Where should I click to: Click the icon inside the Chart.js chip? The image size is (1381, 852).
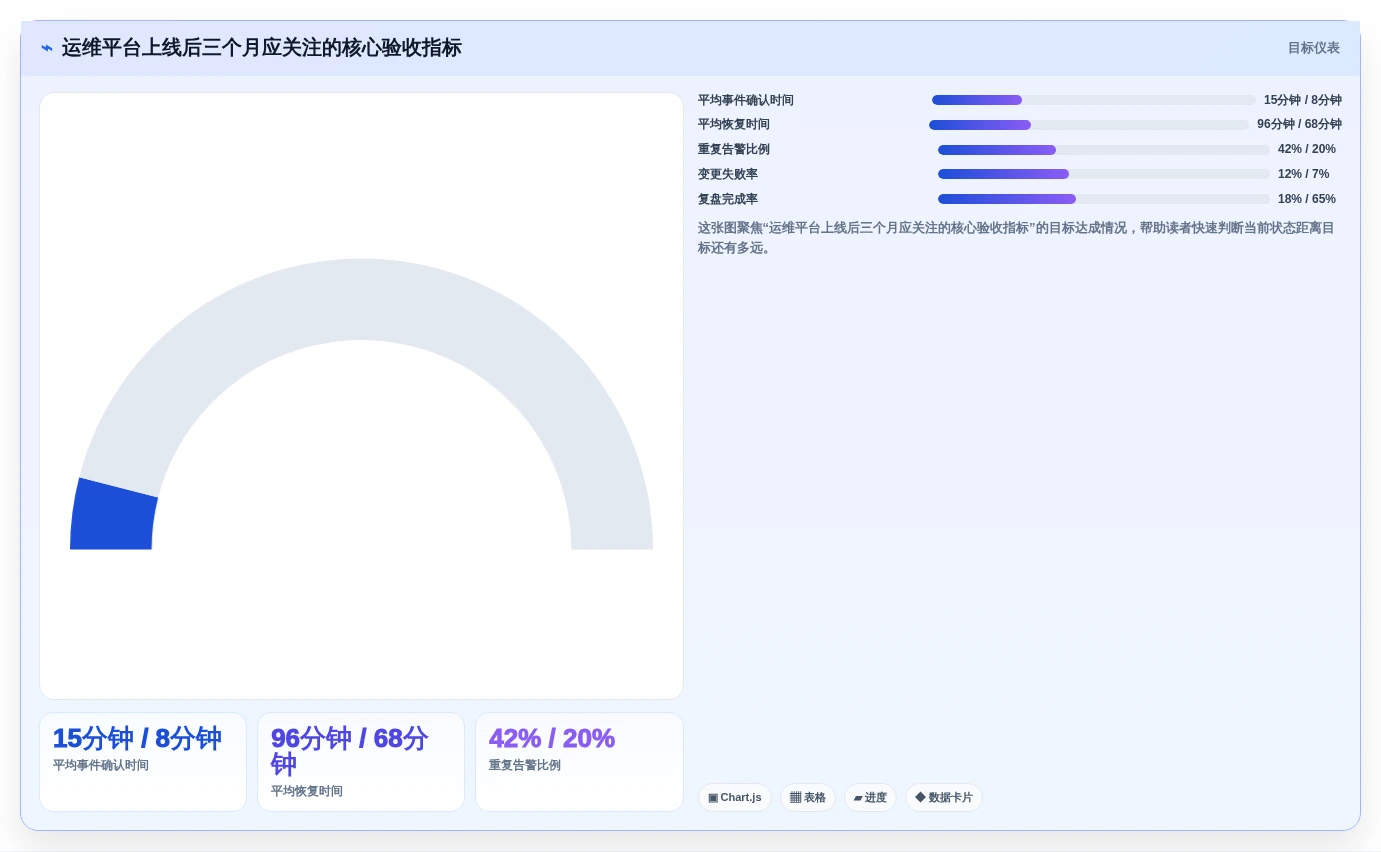point(713,798)
